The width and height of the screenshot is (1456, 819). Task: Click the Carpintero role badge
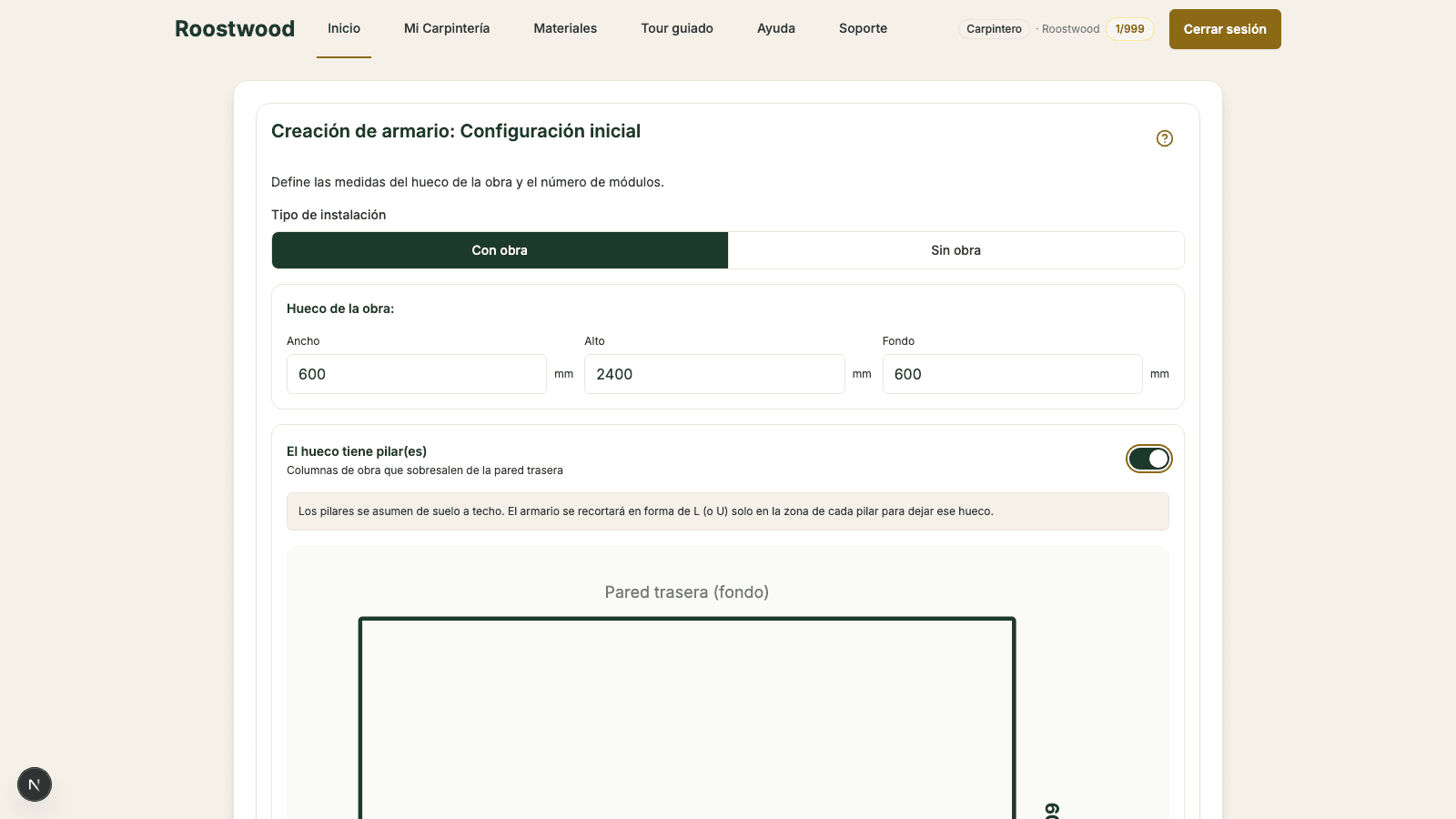(x=994, y=29)
